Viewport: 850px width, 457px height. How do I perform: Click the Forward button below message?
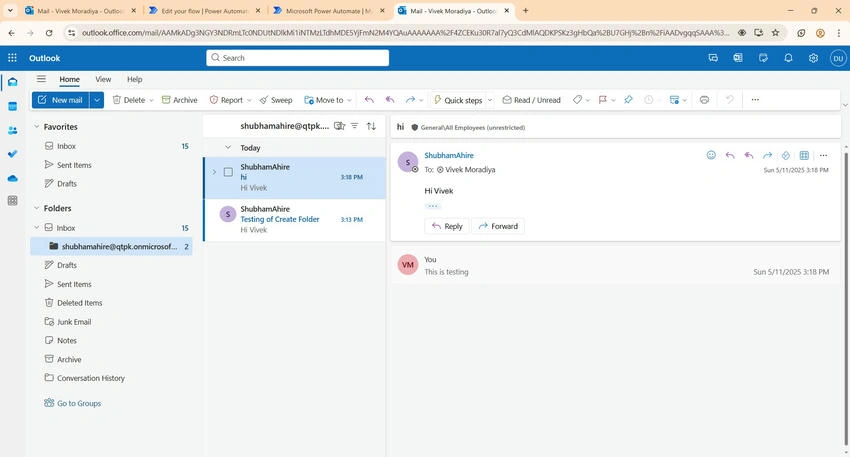click(x=498, y=226)
